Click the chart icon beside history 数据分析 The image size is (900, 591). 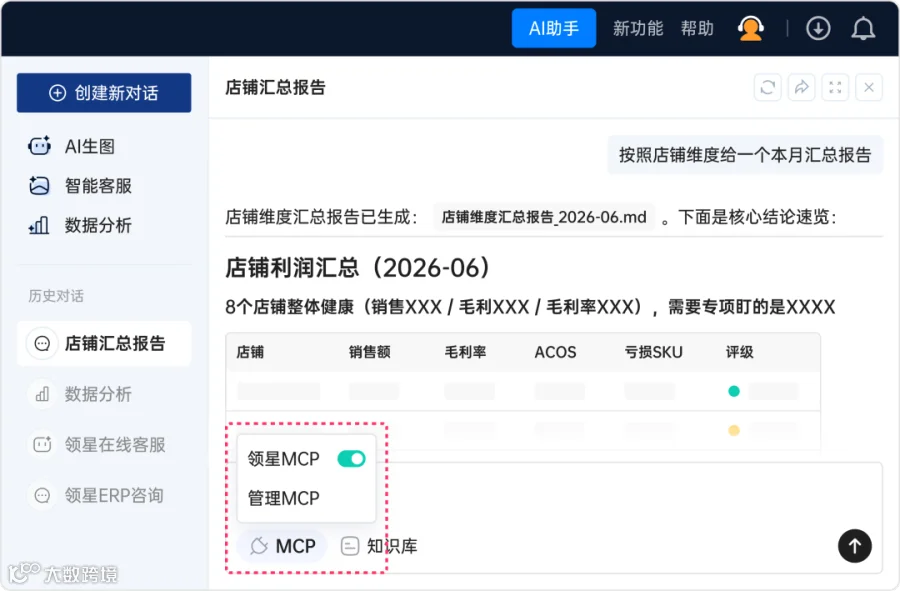tap(42, 394)
